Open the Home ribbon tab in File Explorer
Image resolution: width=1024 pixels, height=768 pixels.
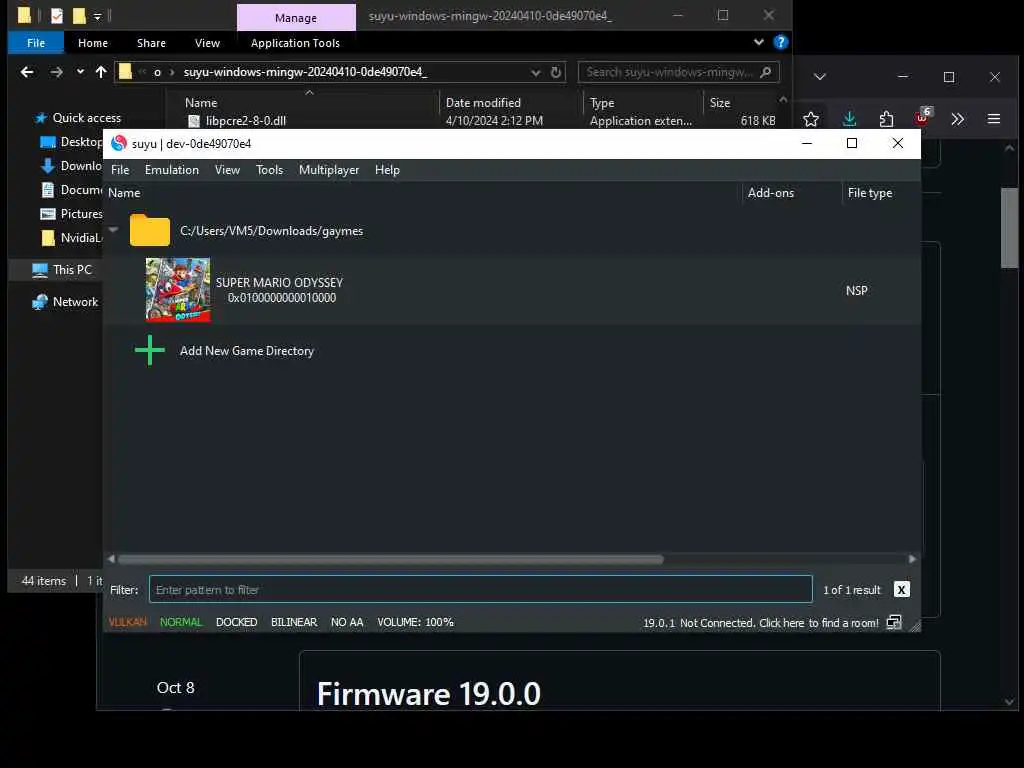[93, 43]
